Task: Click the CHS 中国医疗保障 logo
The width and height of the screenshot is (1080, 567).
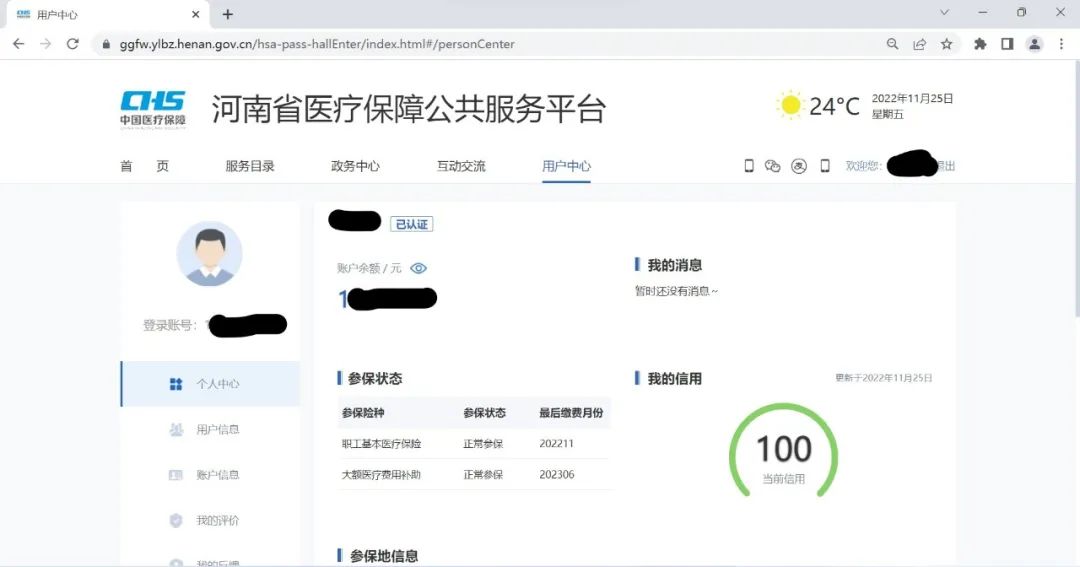Action: (x=152, y=110)
